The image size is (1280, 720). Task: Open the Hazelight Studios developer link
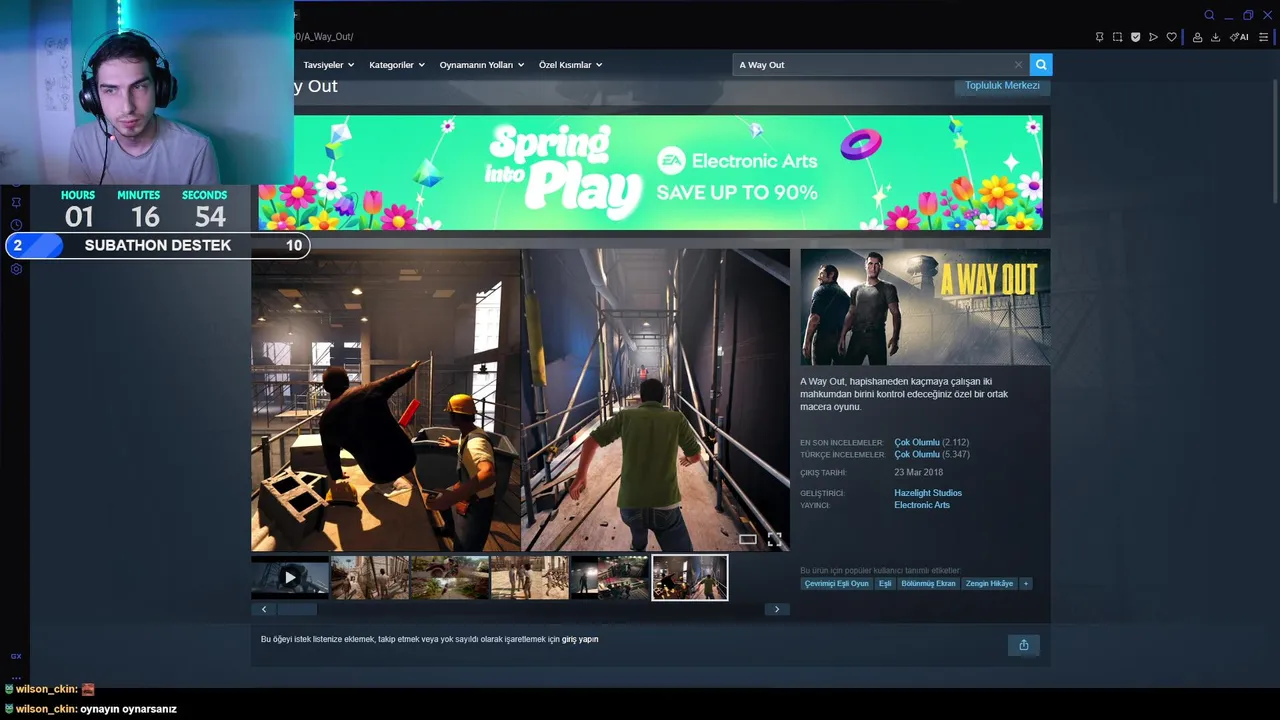pyautogui.click(x=928, y=493)
